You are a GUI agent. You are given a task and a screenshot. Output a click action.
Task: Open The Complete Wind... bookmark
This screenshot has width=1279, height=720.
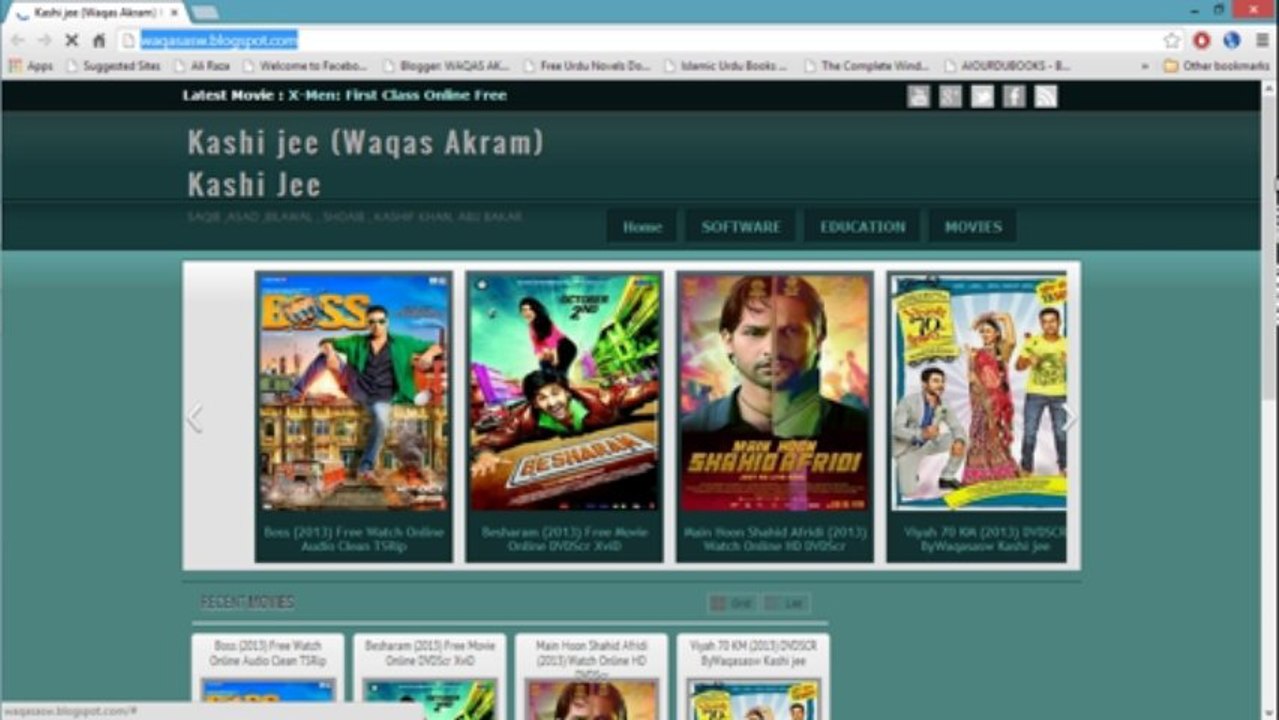[866, 66]
